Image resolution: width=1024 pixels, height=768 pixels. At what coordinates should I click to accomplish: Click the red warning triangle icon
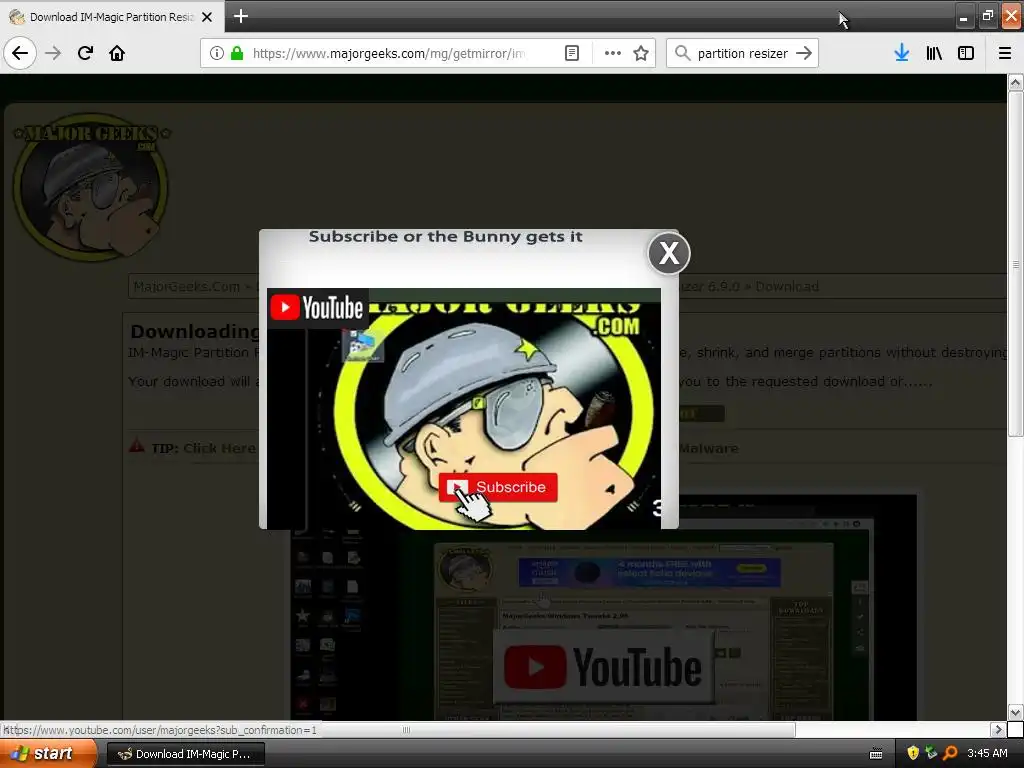click(136, 446)
